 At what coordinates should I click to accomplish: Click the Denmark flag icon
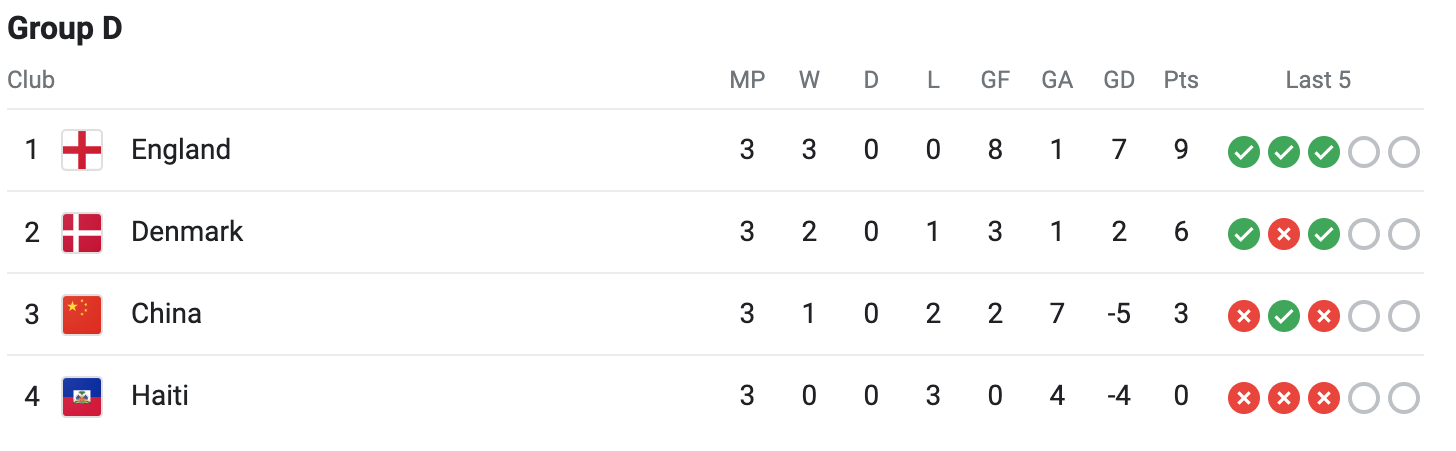click(82, 233)
